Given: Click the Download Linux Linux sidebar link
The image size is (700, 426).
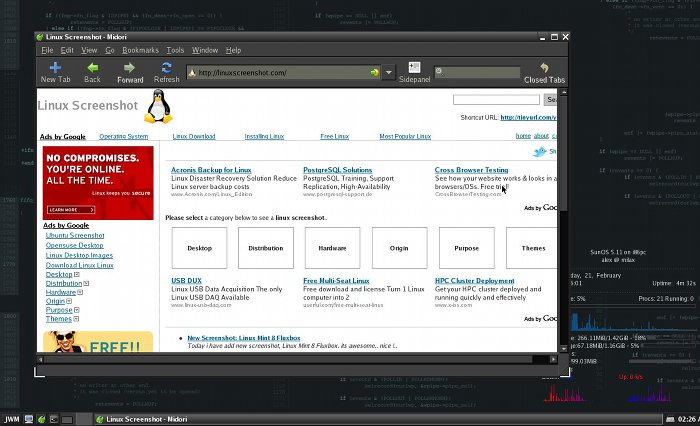Looking at the screenshot, I should [x=79, y=265].
